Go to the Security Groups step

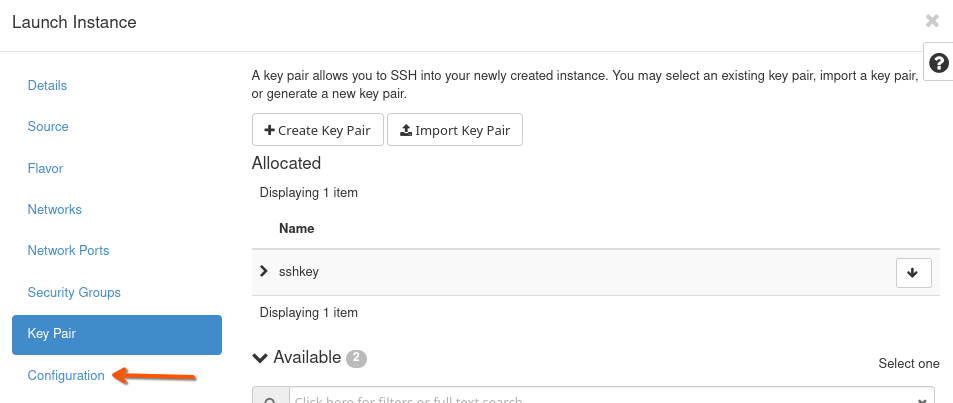click(74, 293)
